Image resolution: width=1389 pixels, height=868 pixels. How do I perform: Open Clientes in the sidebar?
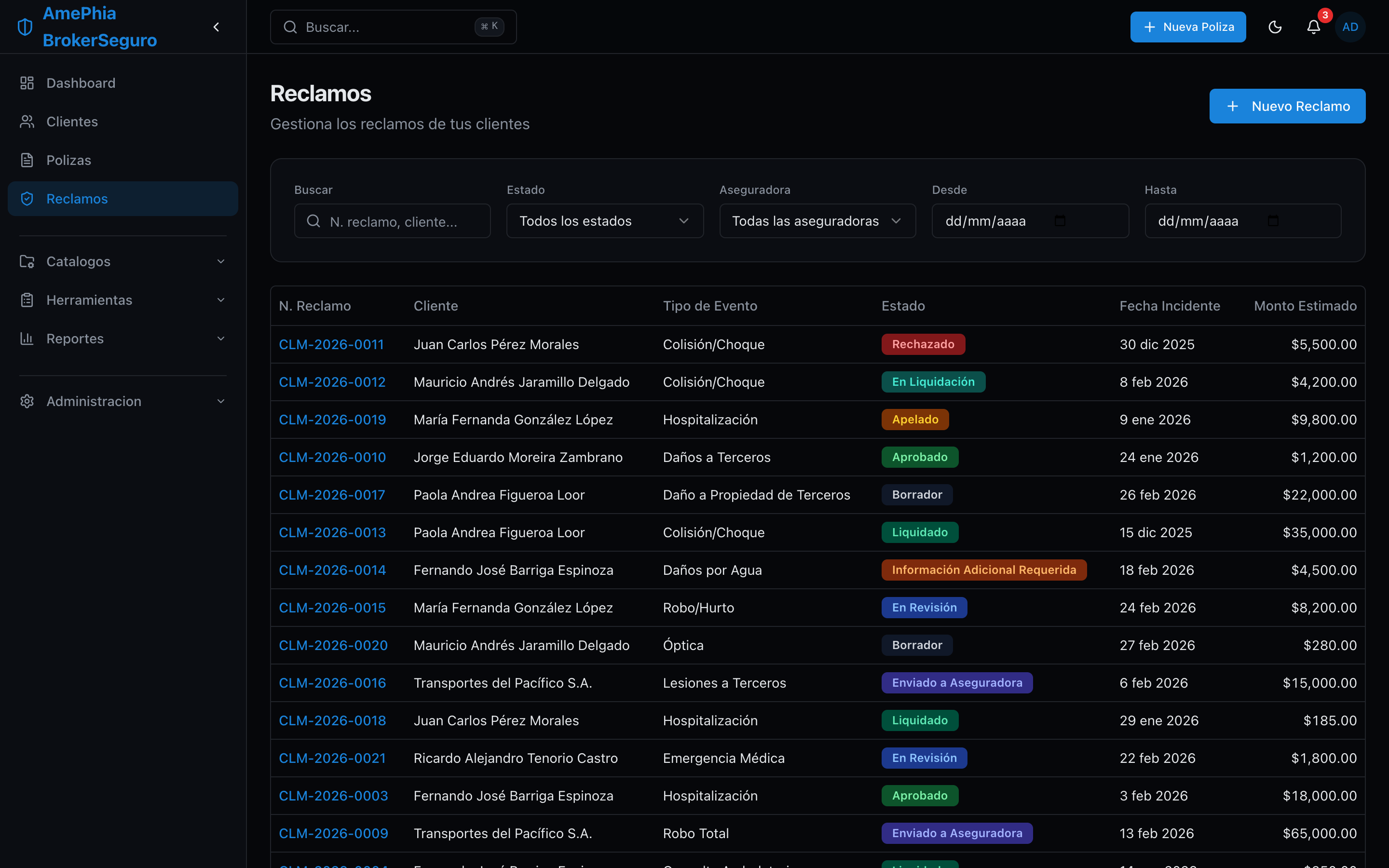[x=123, y=122]
